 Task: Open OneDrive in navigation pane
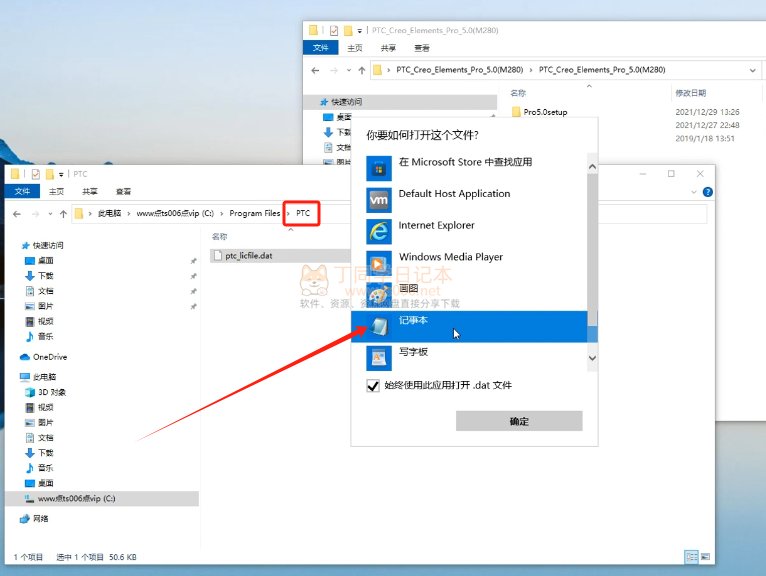pyautogui.click(x=49, y=356)
